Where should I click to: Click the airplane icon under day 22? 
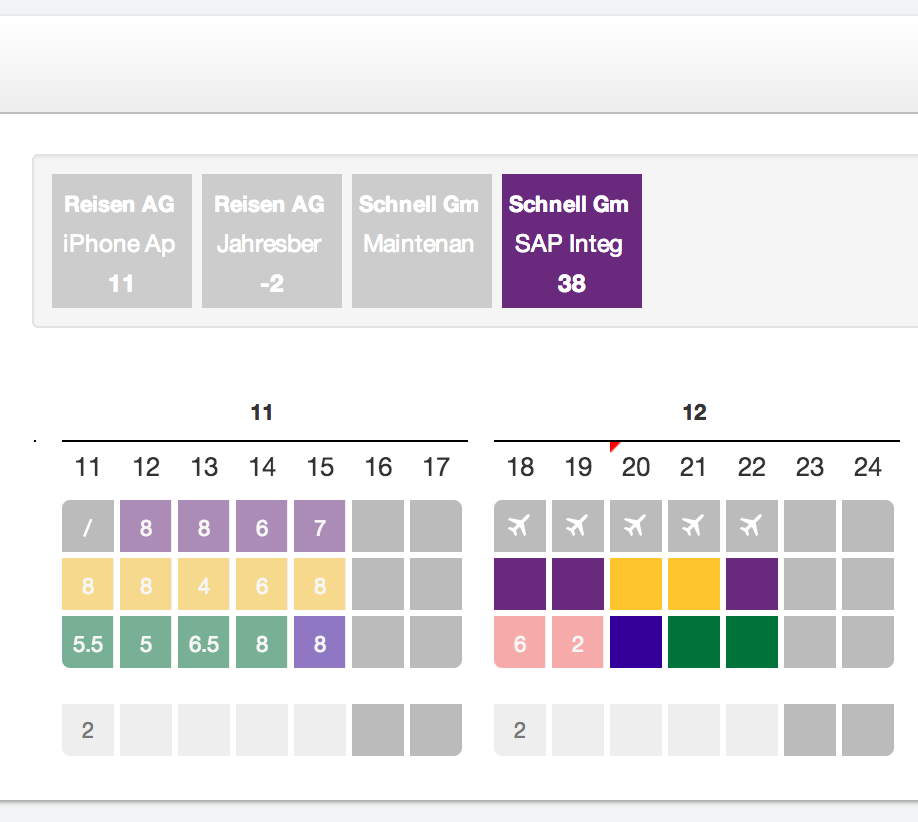751,525
